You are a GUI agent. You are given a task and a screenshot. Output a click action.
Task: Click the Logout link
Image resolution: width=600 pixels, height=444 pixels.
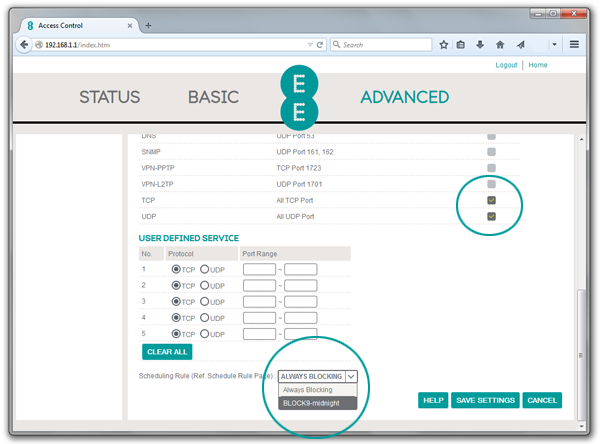pyautogui.click(x=506, y=65)
